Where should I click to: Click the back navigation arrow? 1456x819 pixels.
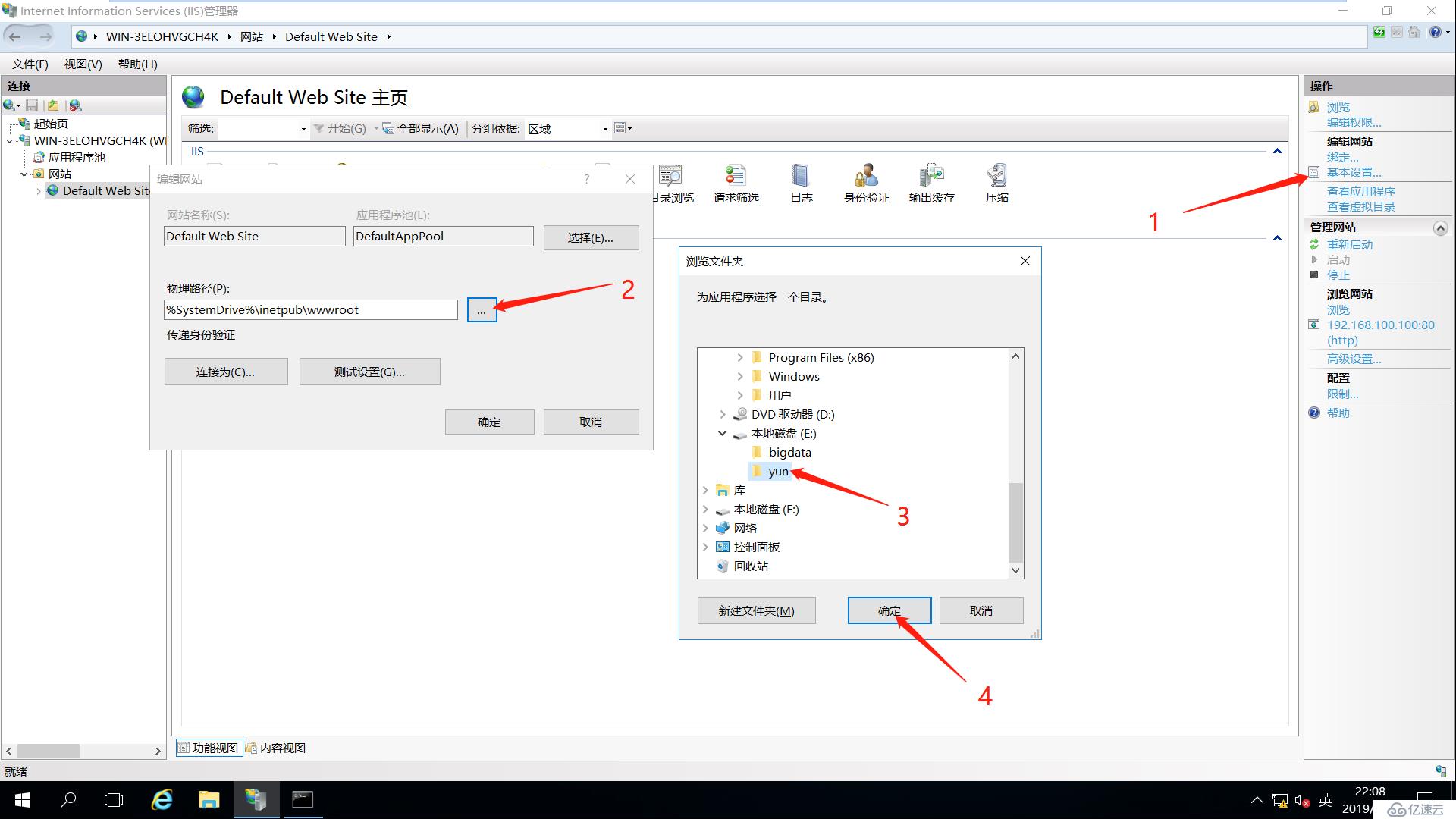pos(15,36)
